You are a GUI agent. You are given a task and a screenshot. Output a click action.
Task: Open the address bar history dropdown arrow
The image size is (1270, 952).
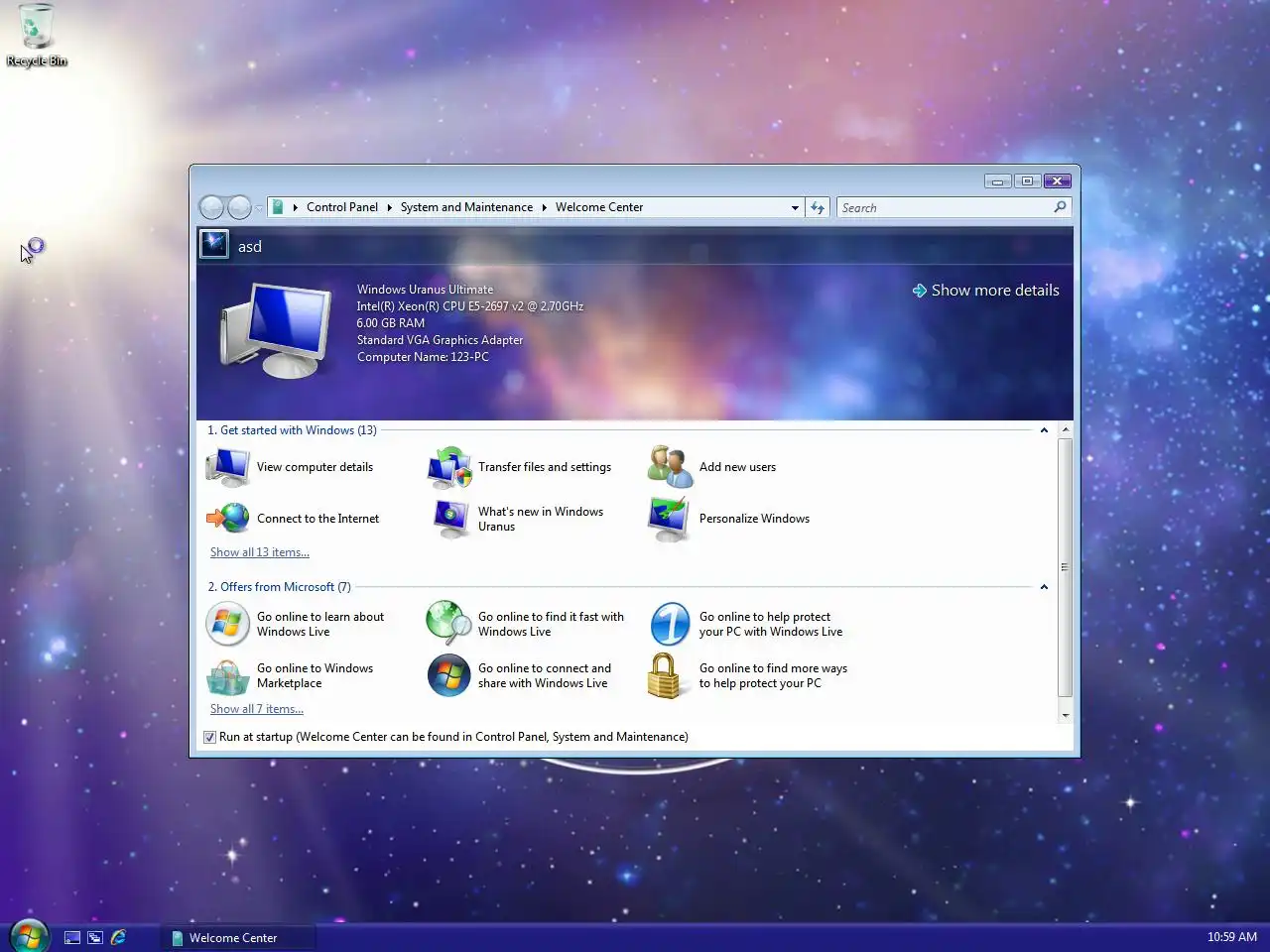(x=795, y=208)
